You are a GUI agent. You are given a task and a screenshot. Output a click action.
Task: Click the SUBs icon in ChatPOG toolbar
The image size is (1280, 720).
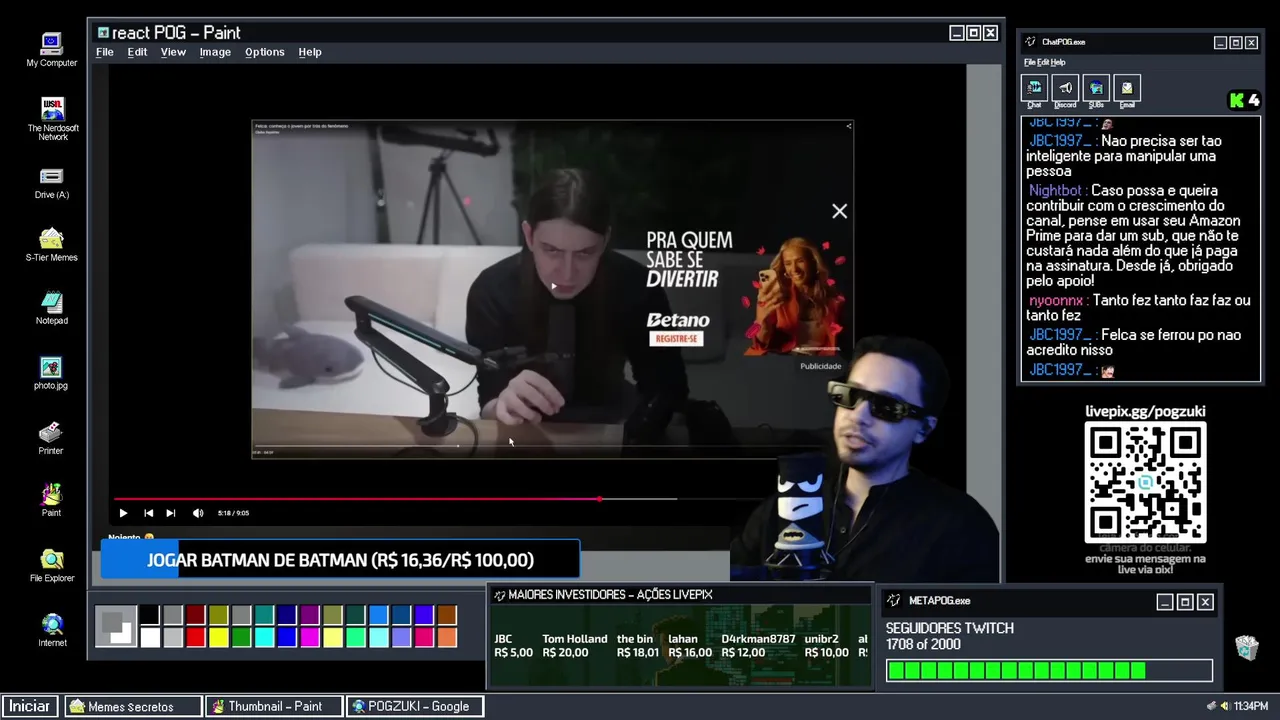(1096, 88)
